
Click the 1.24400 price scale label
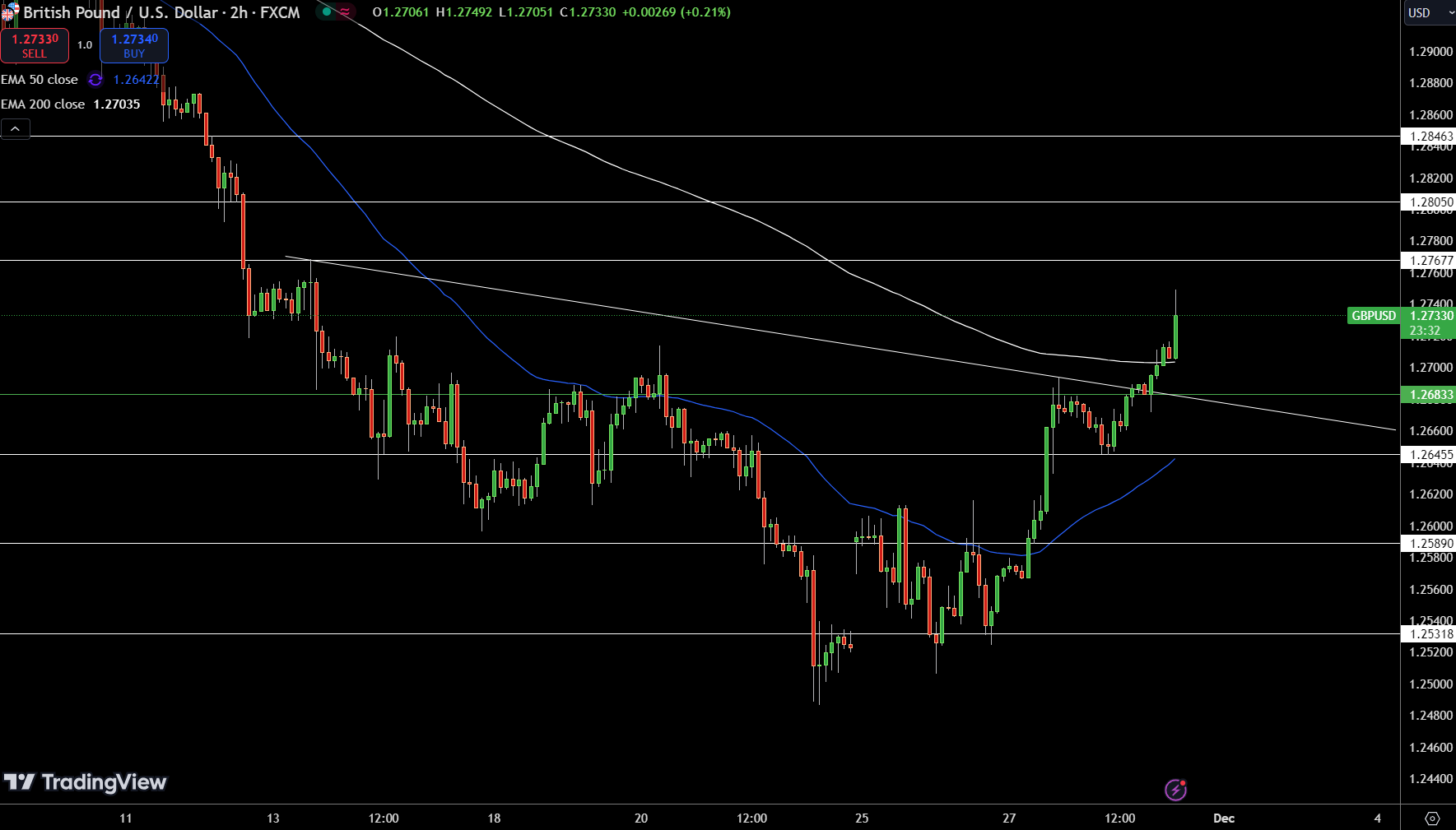coord(1430,779)
